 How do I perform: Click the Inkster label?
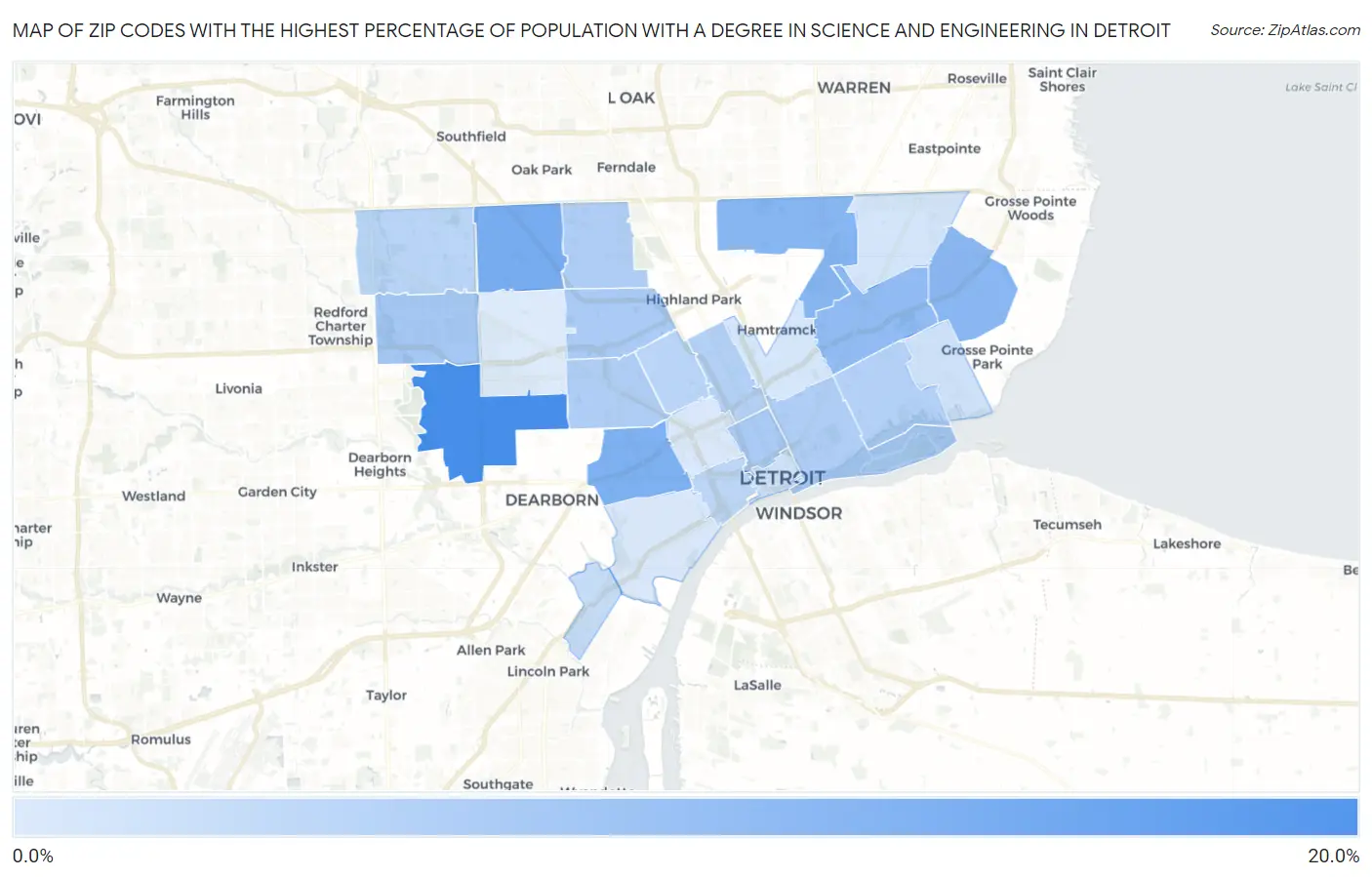coord(314,567)
